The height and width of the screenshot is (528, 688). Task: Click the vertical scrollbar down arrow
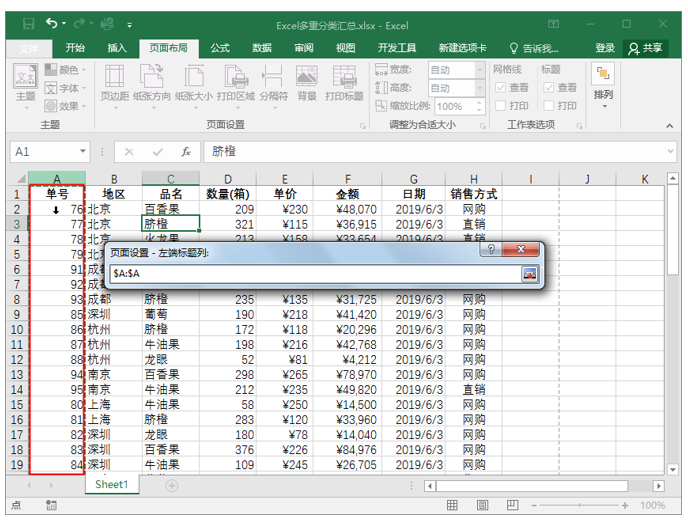[673, 469]
